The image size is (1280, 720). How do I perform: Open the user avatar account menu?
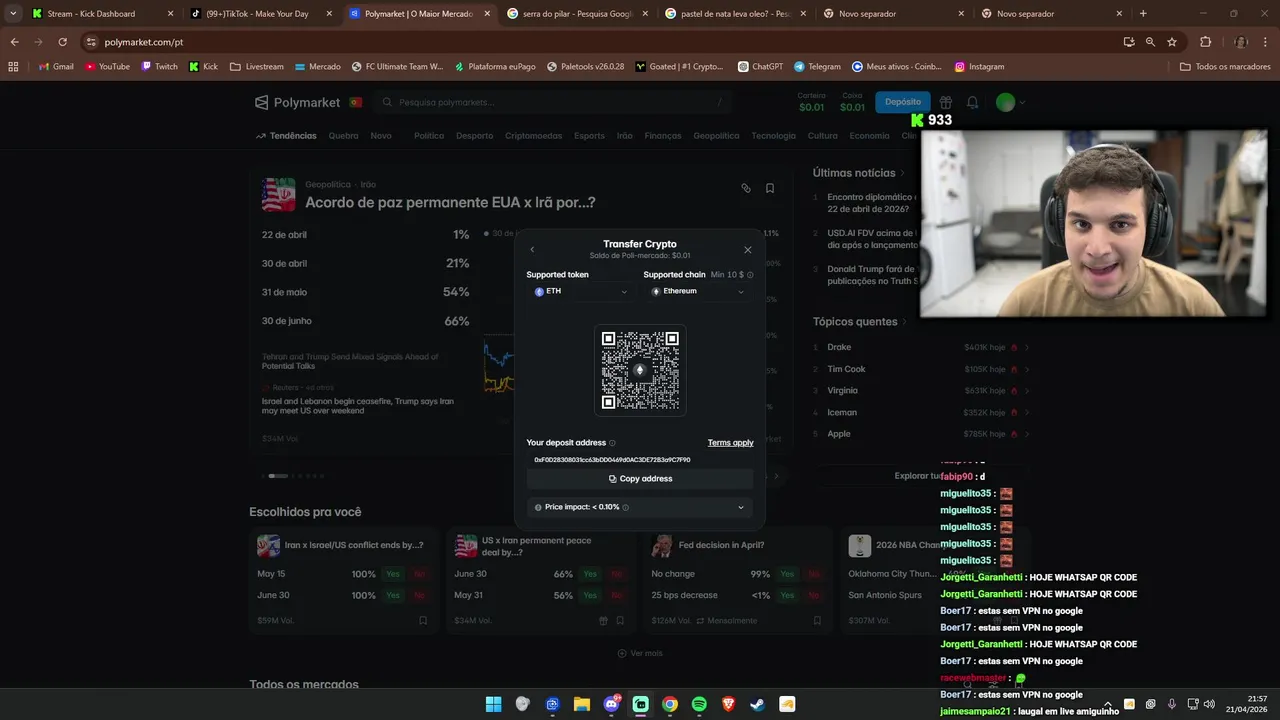(x=1010, y=102)
